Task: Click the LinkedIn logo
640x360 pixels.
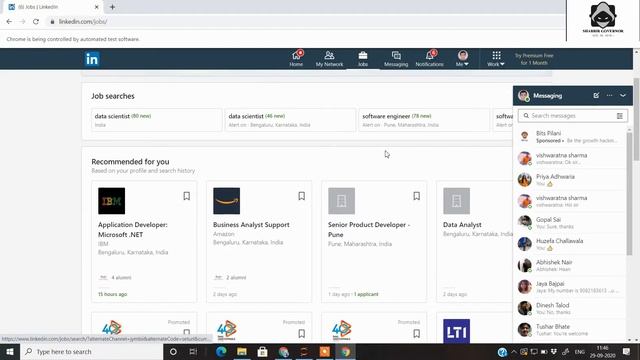Action: click(x=92, y=59)
